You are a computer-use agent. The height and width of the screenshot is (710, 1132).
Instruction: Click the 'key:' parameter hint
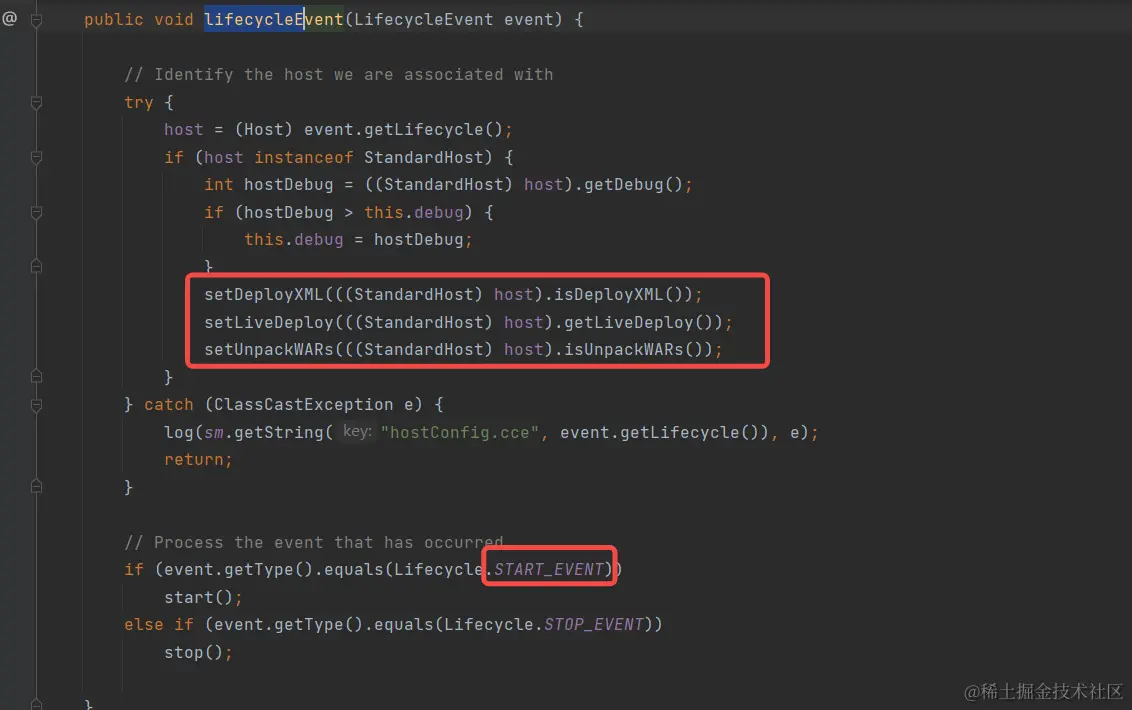[x=357, y=431]
